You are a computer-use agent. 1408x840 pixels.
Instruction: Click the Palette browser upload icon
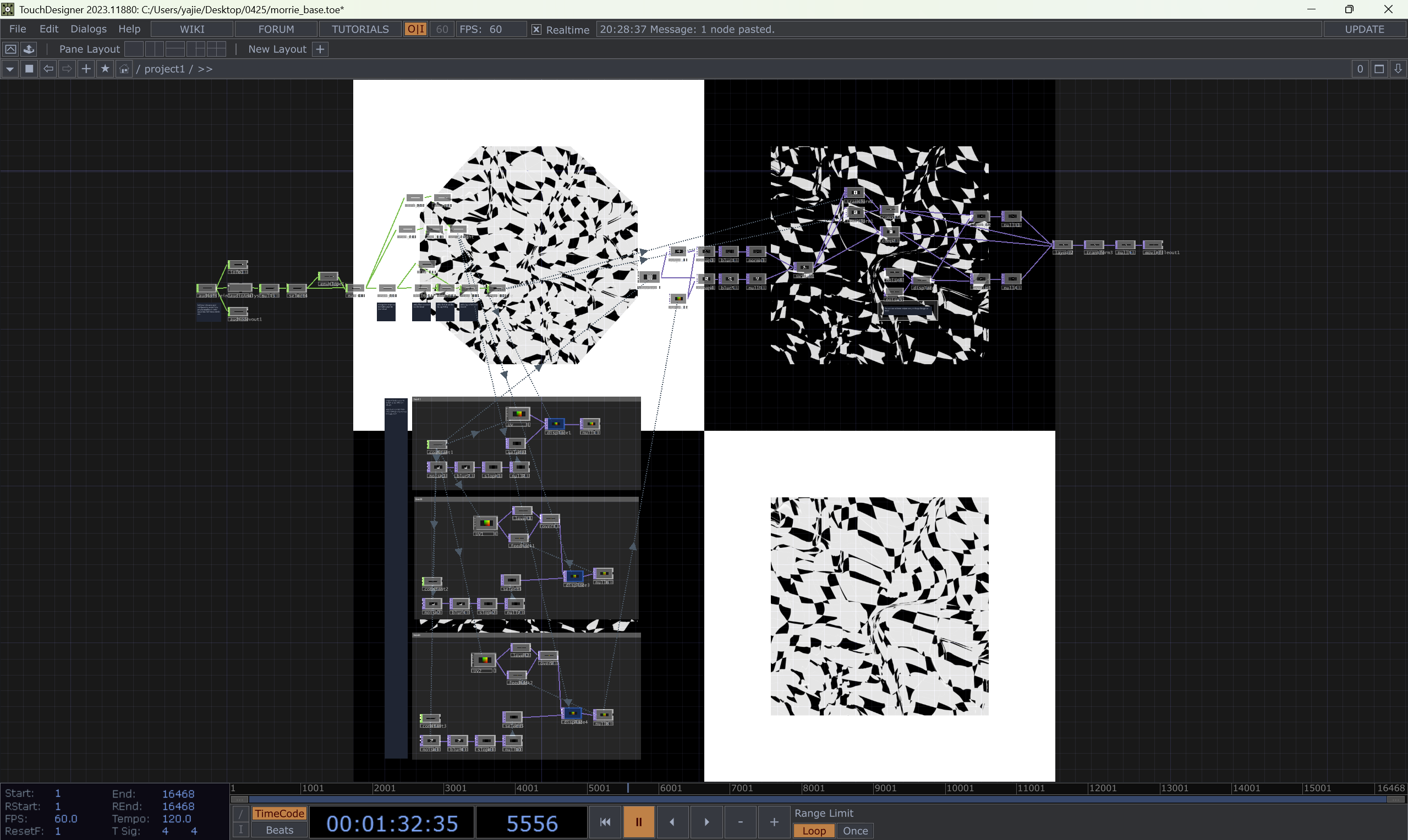[x=29, y=50]
